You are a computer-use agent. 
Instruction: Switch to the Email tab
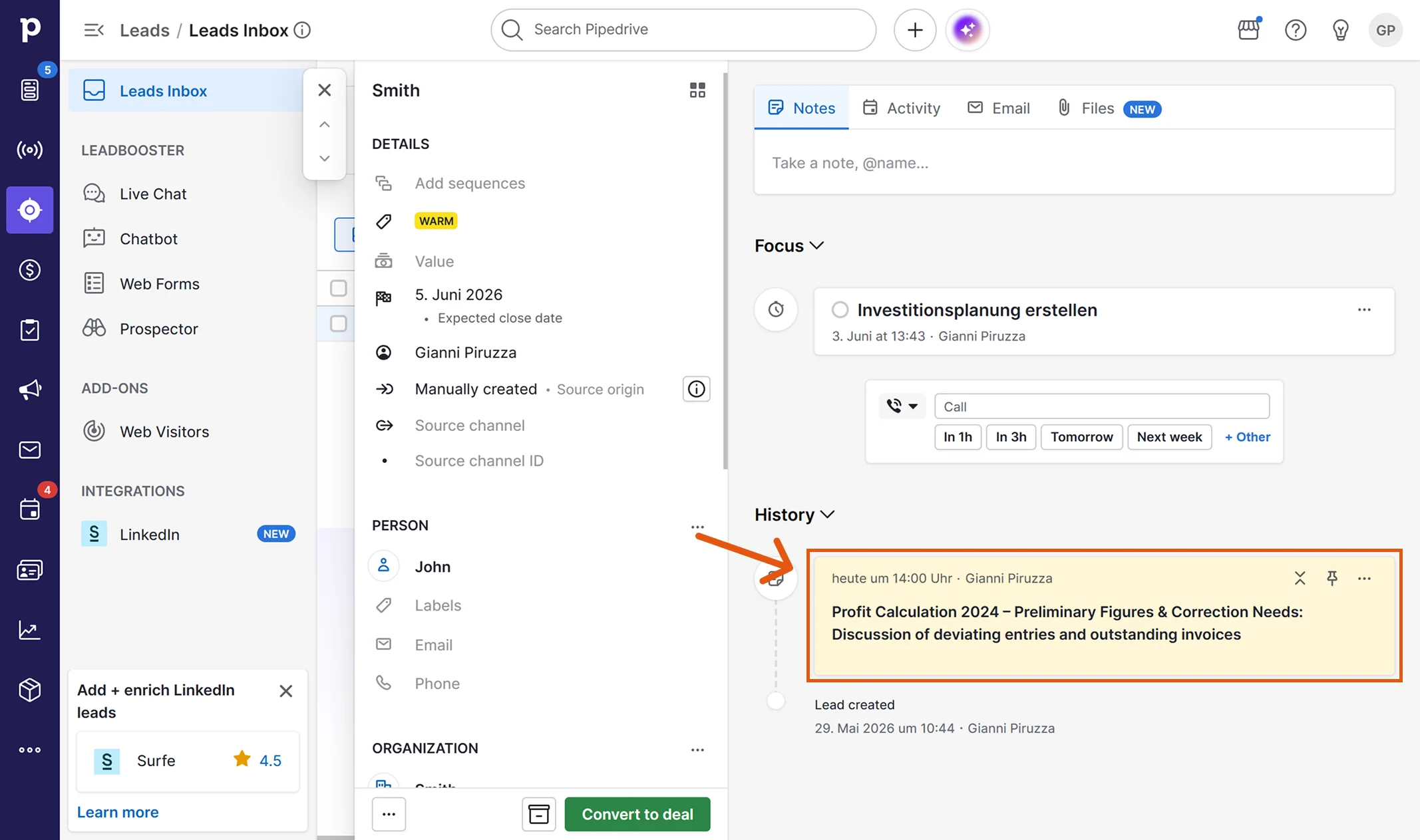998,108
